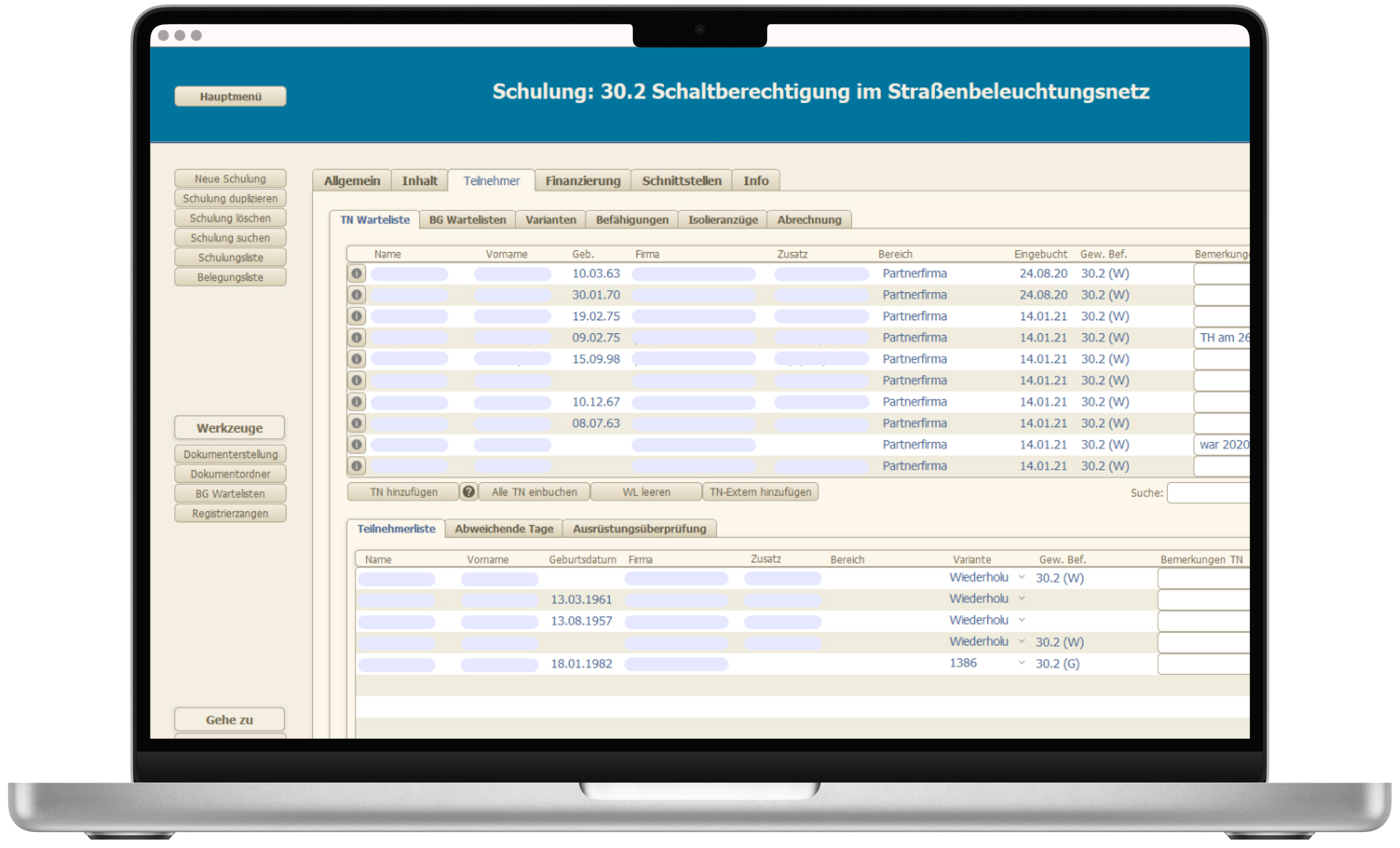1400x848 pixels.
Task: Click the 'Variante' column header
Action: pos(972,559)
